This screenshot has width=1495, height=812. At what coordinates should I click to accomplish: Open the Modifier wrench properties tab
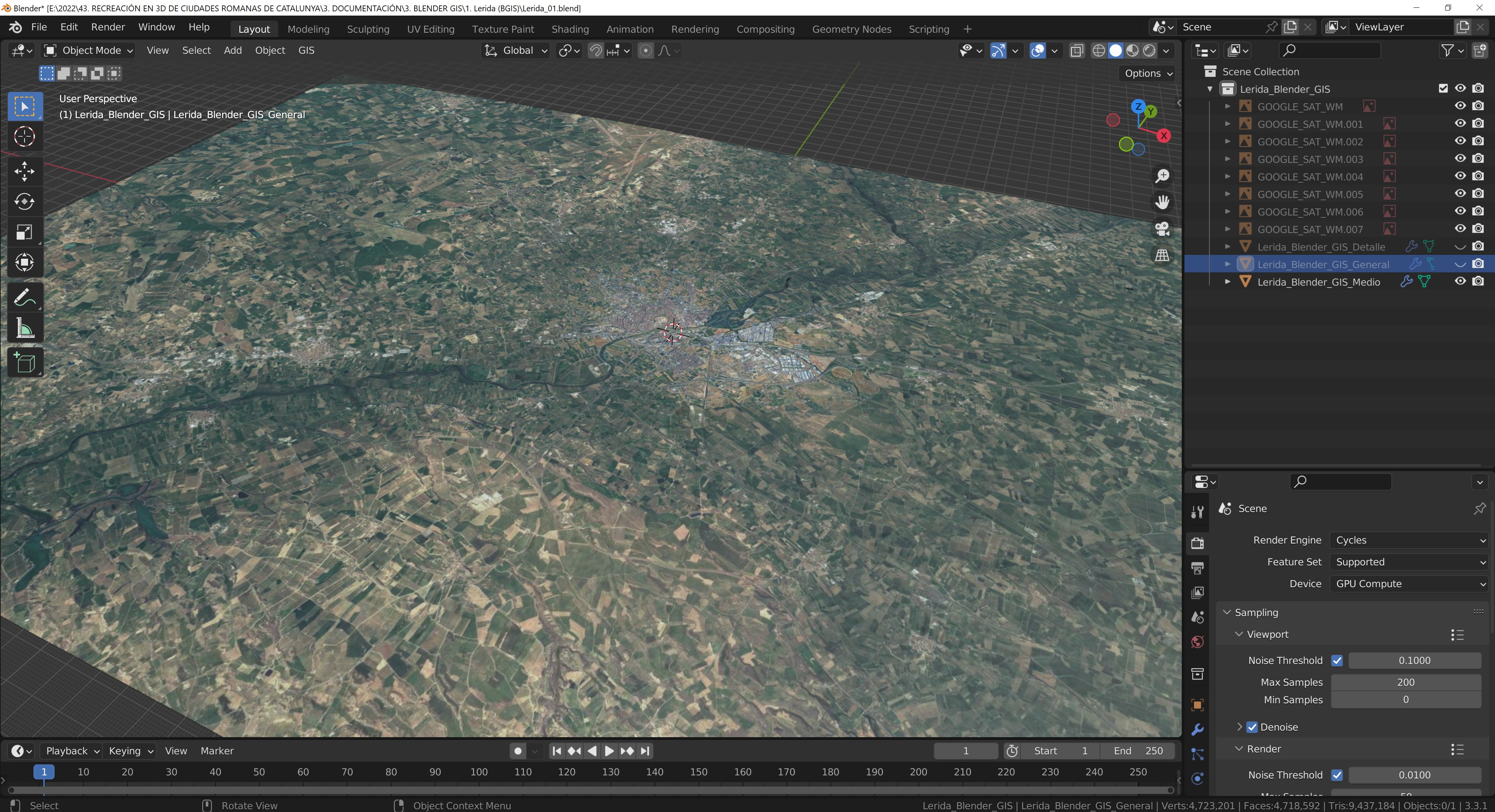pyautogui.click(x=1197, y=729)
